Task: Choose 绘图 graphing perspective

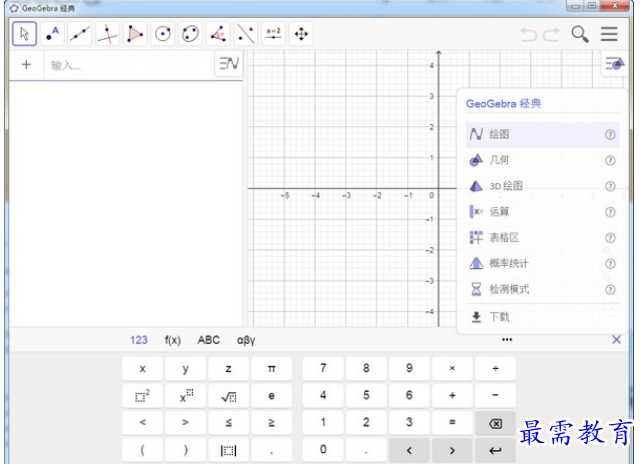Action: (542, 134)
